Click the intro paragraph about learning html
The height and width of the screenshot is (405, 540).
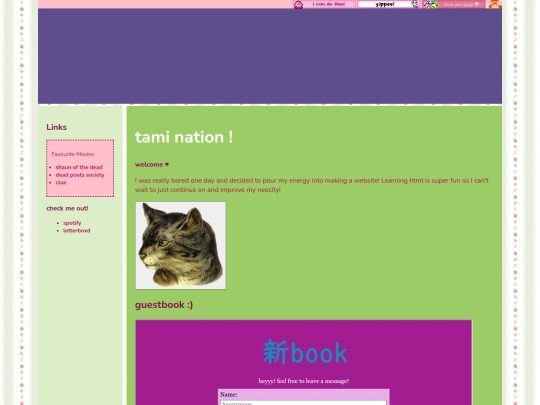tap(312, 185)
